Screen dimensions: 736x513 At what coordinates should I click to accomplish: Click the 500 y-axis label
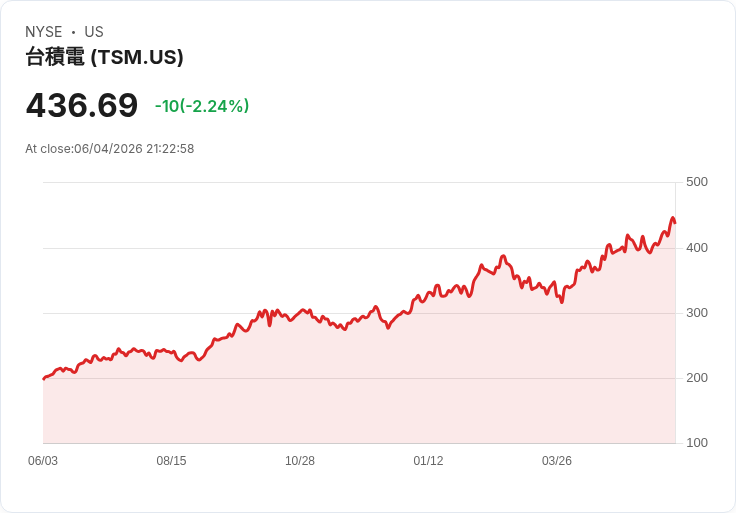click(x=697, y=182)
